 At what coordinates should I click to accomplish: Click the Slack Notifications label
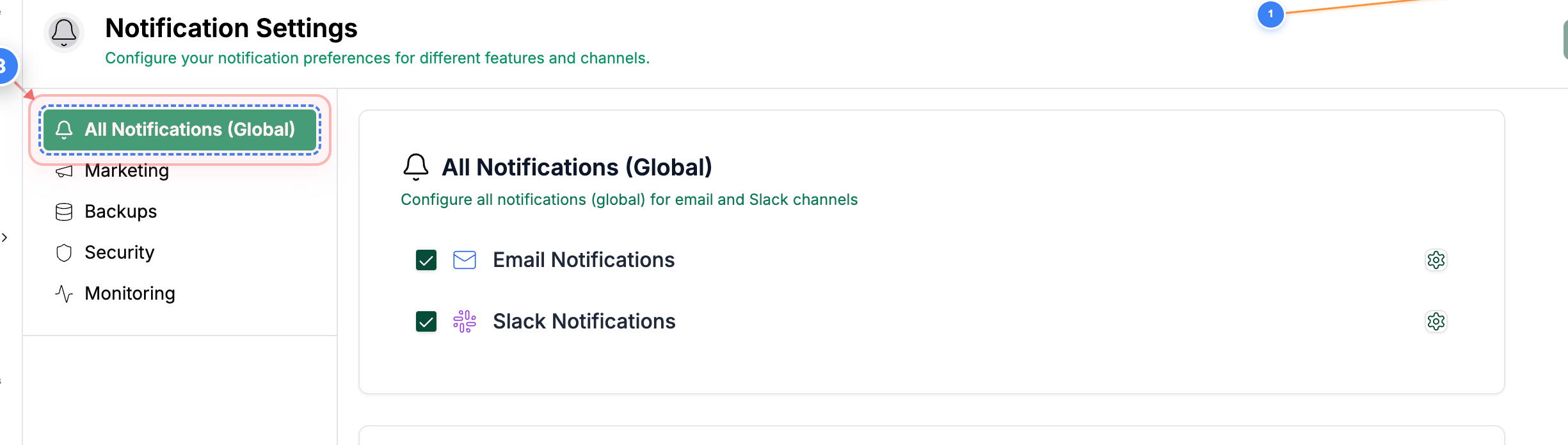(584, 321)
